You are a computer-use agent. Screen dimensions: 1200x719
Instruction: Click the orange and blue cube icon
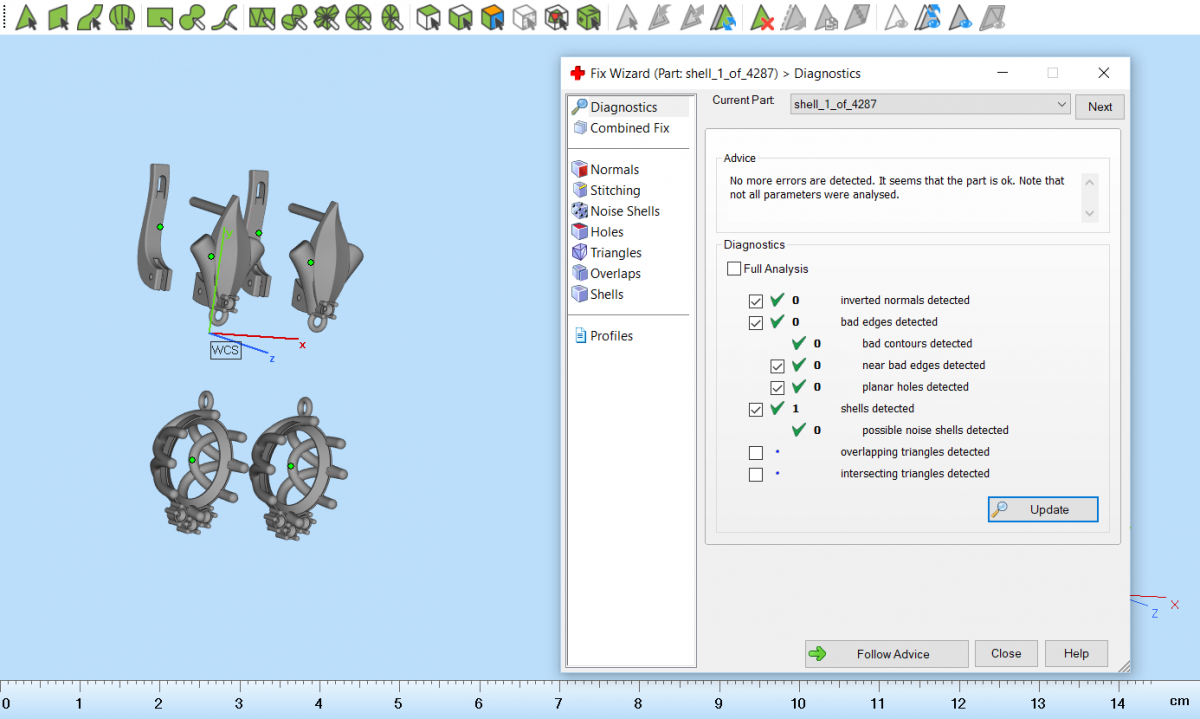[491, 17]
